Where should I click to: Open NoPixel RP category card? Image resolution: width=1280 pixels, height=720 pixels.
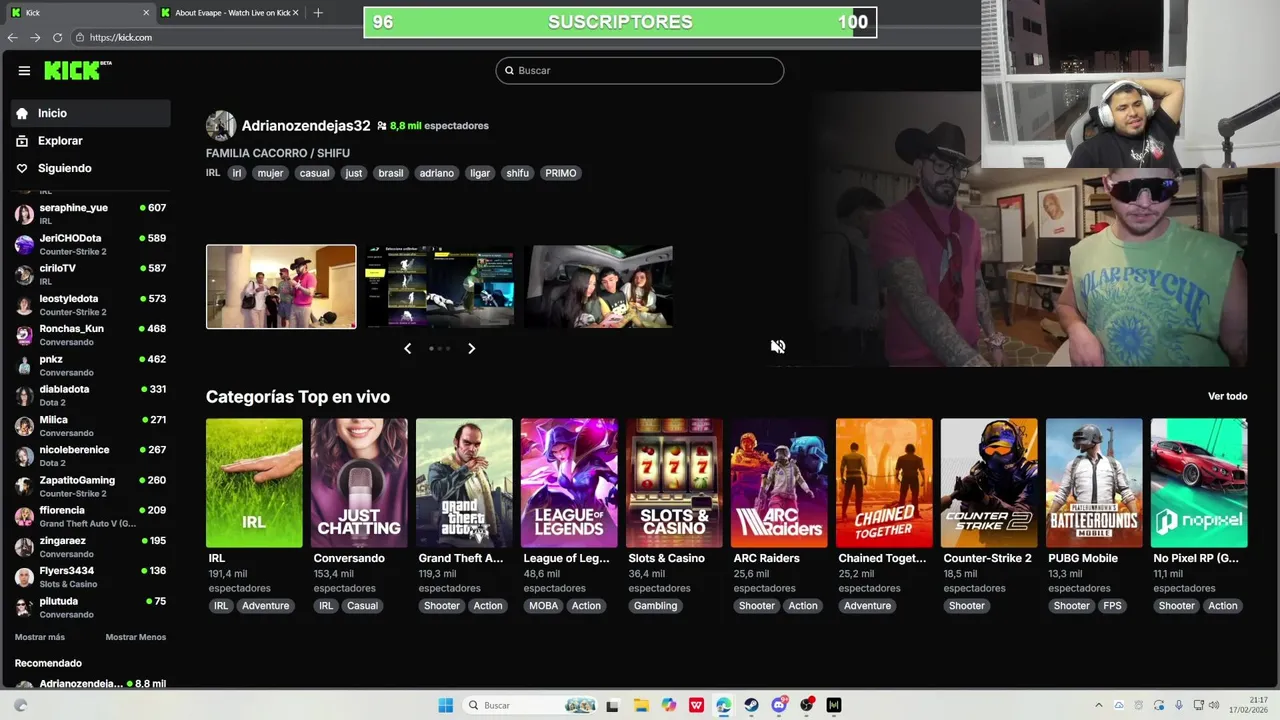(1199, 483)
